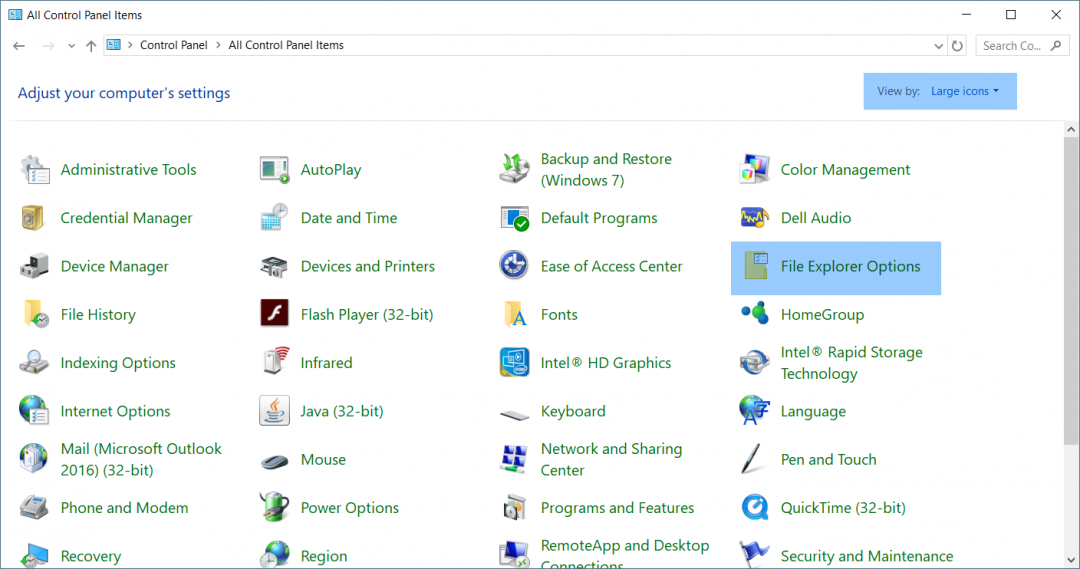1080x569 pixels.
Task: Click the Default Programs icon
Action: [514, 218]
